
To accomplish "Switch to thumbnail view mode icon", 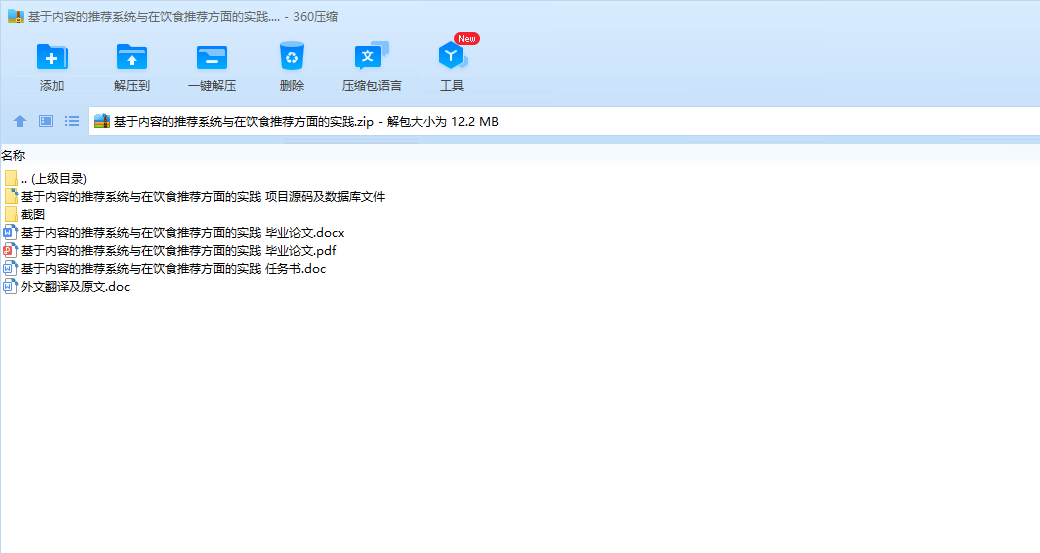I will tap(46, 121).
